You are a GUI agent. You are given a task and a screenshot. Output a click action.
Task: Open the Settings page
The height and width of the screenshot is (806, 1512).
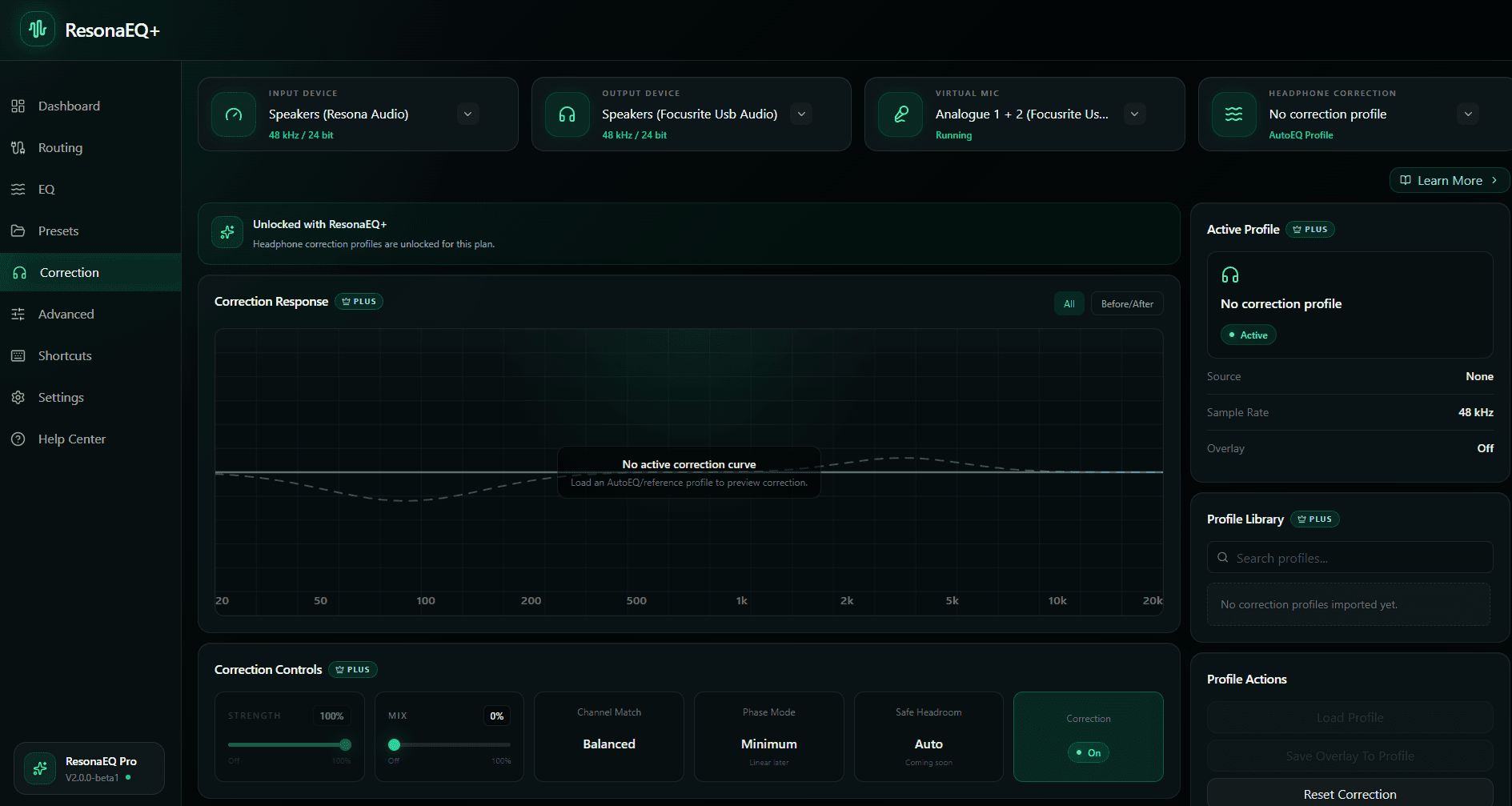[x=90, y=397]
